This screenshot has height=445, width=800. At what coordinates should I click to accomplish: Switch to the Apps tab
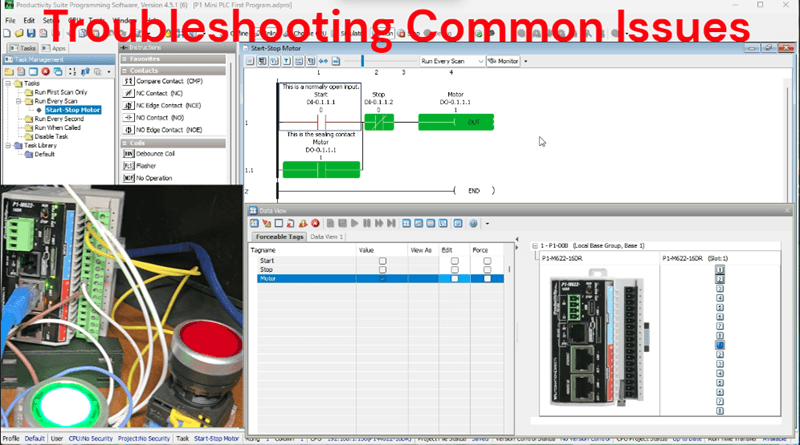click(x=54, y=48)
